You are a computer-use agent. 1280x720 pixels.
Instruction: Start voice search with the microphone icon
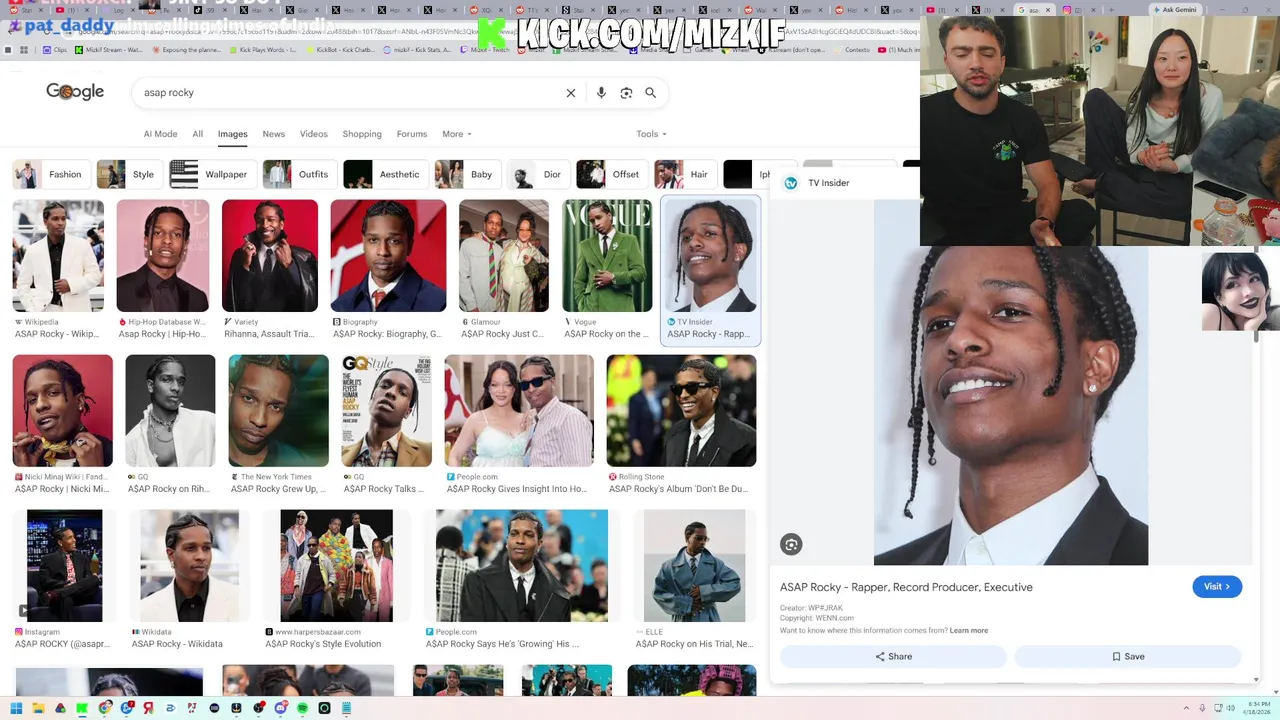tap(601, 93)
